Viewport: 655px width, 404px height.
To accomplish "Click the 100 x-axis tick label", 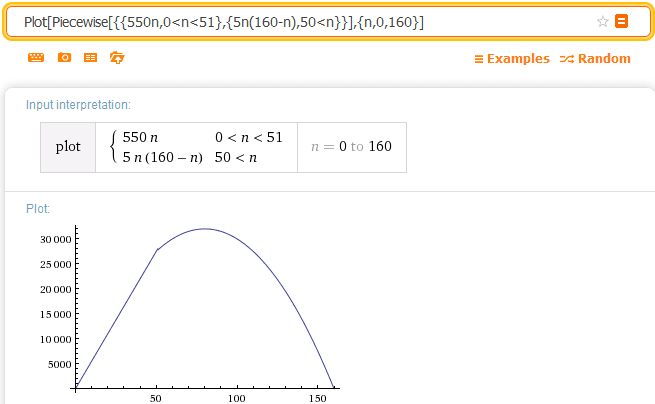I will click(x=237, y=398).
